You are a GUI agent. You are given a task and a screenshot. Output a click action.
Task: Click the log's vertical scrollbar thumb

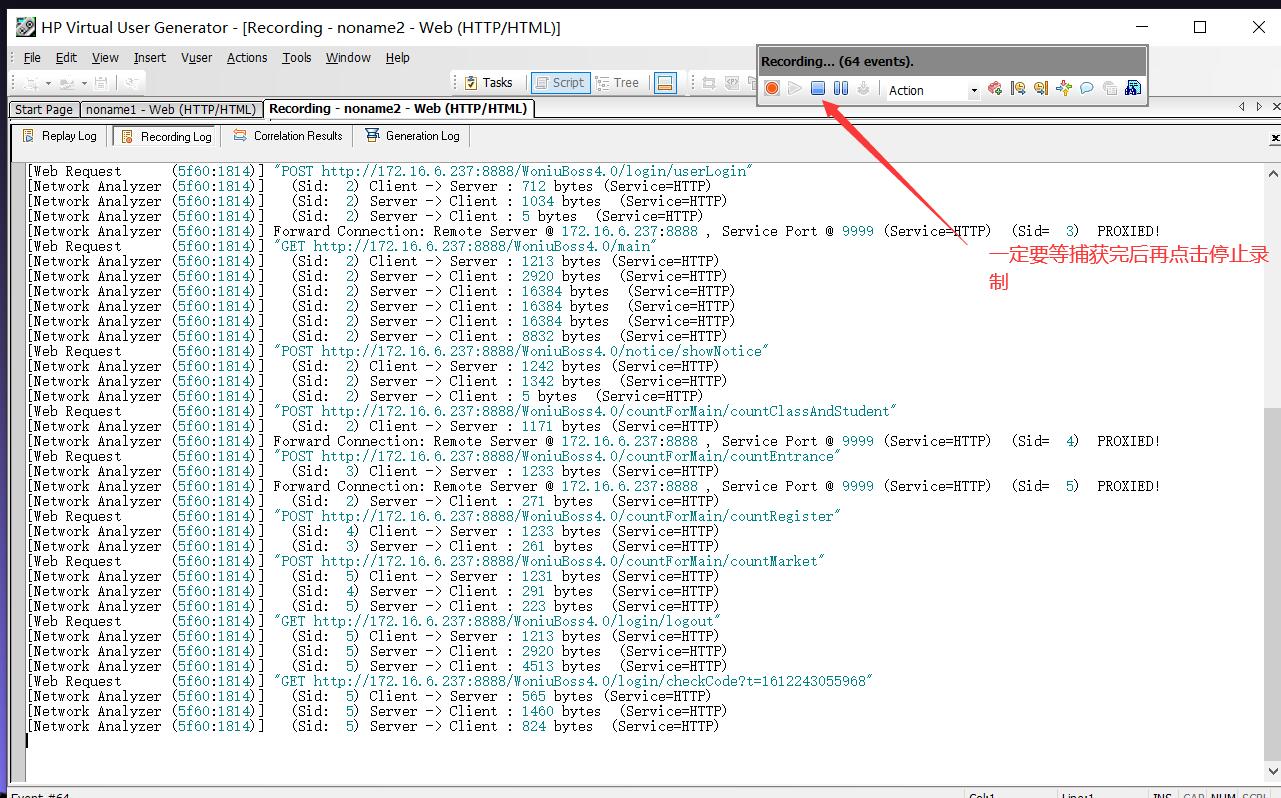point(1272,585)
